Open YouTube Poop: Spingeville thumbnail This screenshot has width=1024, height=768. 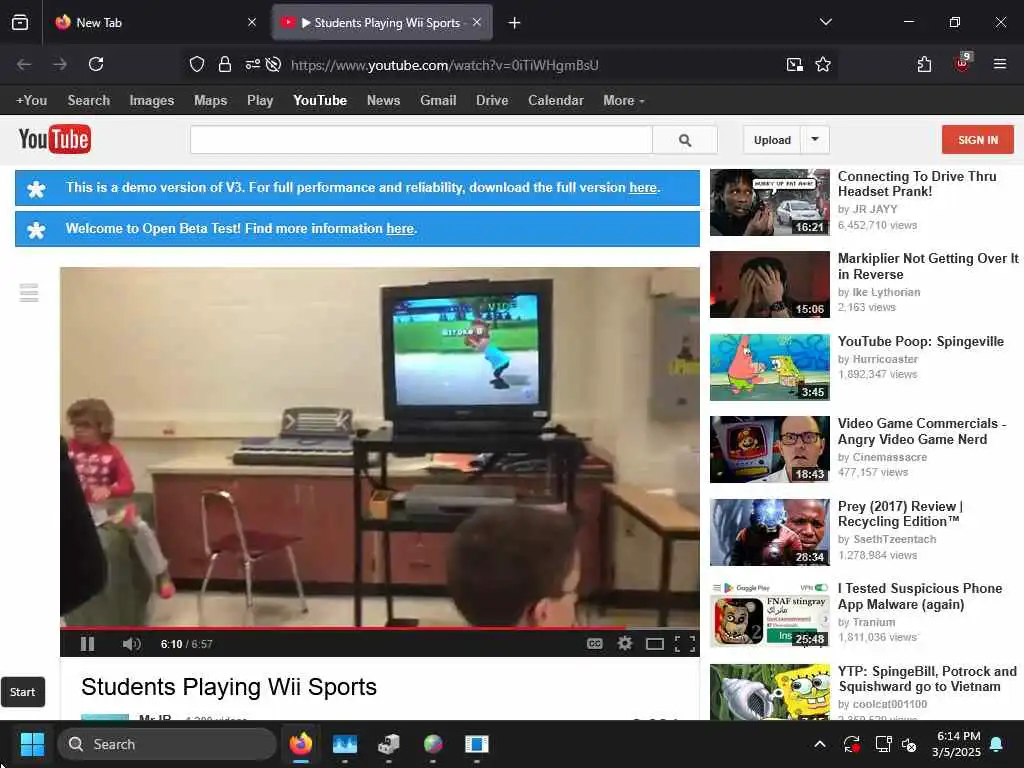point(769,367)
